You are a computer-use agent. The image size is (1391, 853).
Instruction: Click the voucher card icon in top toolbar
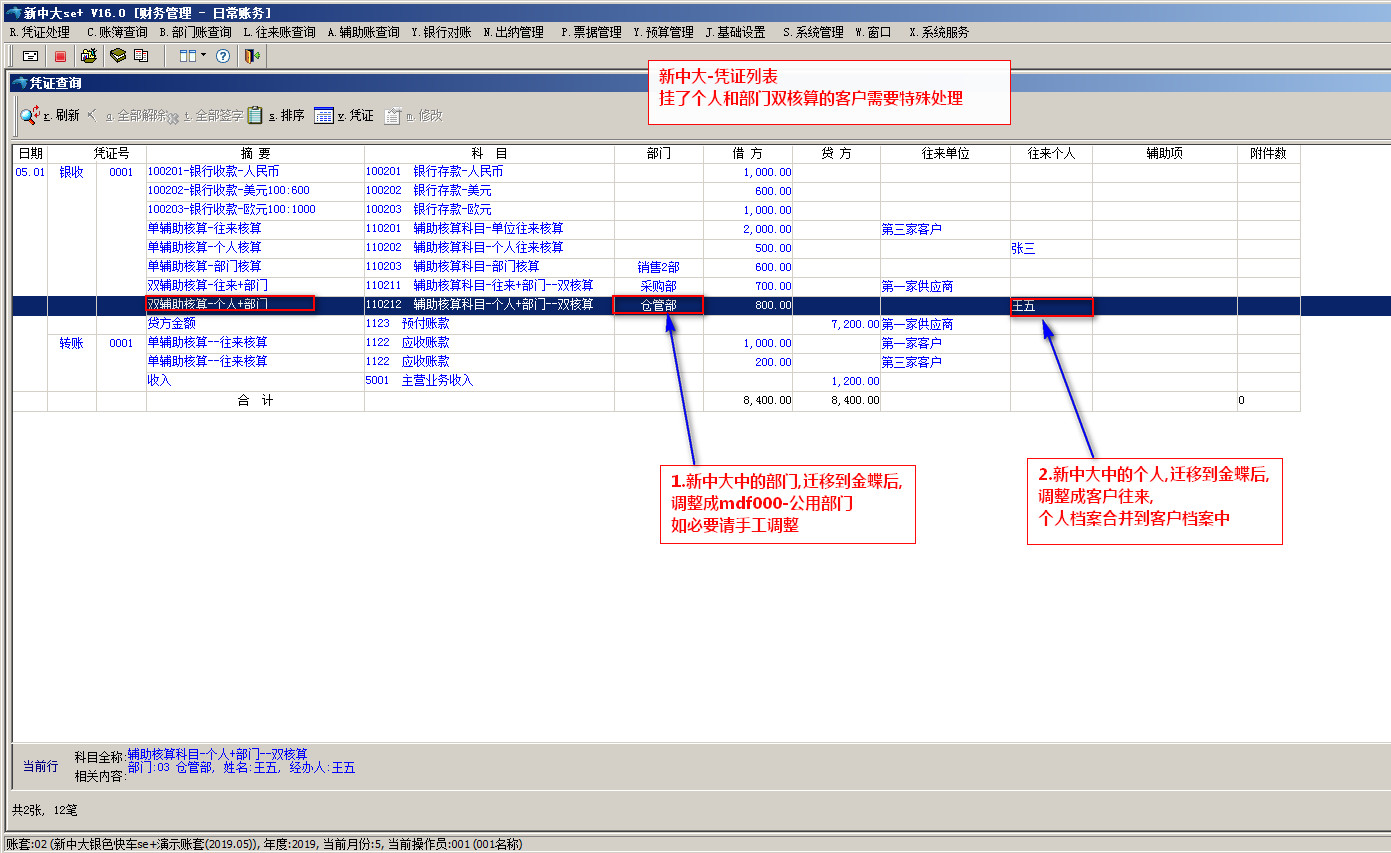pyautogui.click(x=31, y=56)
